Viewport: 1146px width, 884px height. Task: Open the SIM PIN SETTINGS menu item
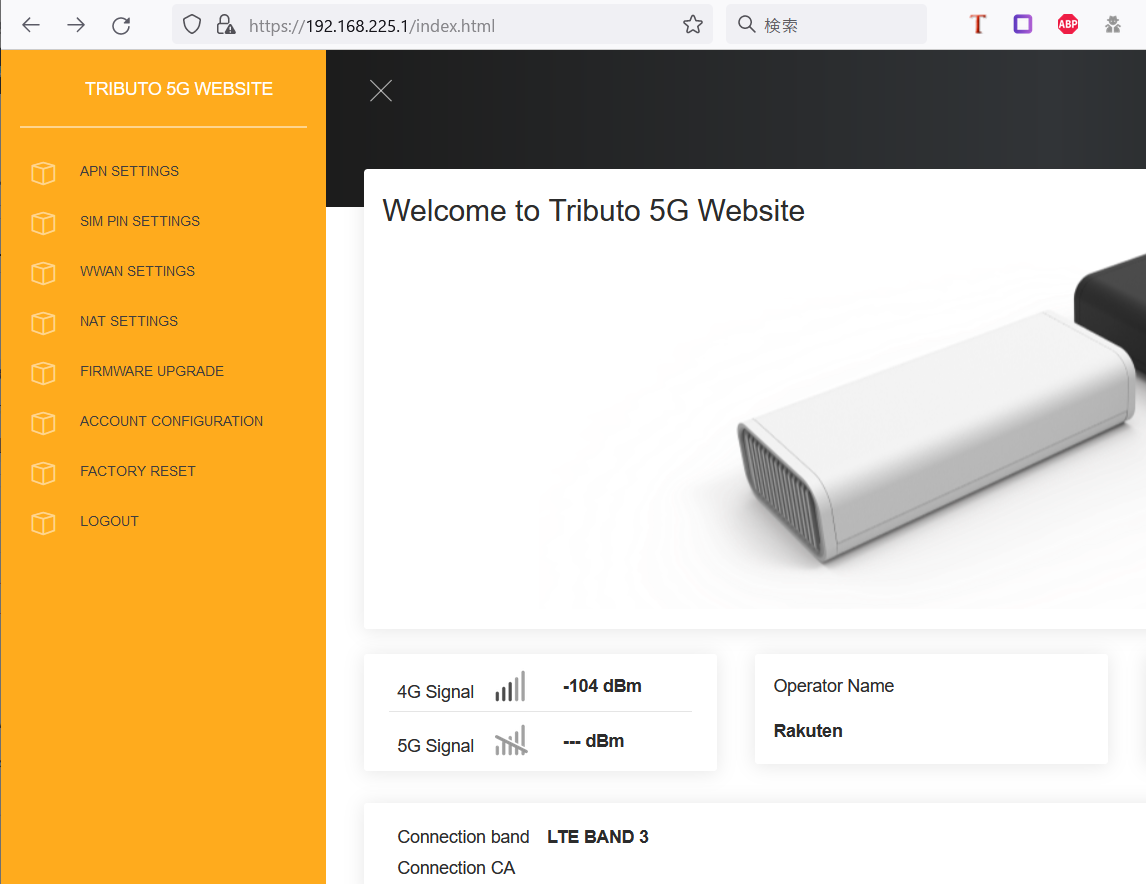click(140, 221)
